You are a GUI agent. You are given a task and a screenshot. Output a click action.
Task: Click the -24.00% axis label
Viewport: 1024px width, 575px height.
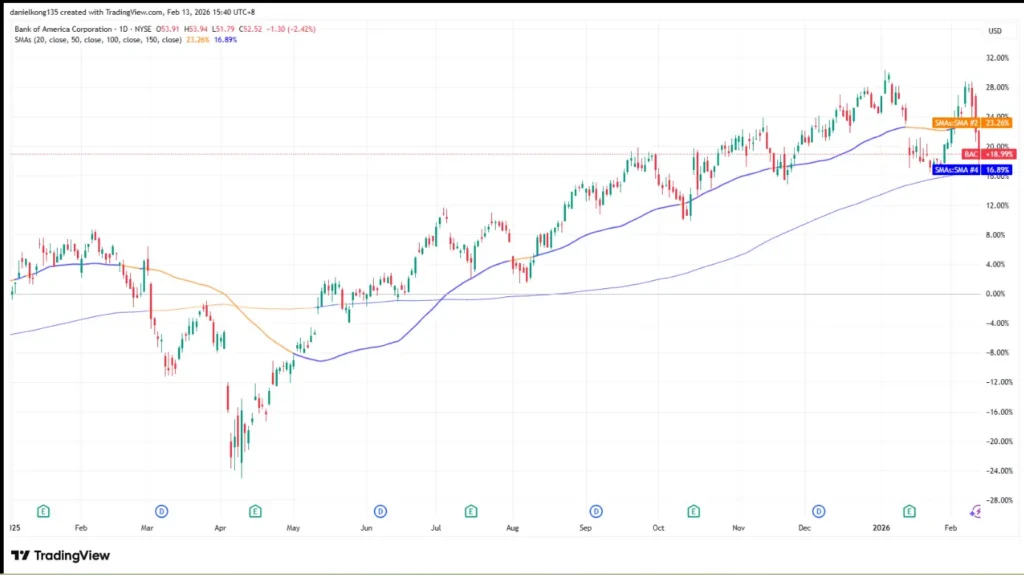click(999, 471)
